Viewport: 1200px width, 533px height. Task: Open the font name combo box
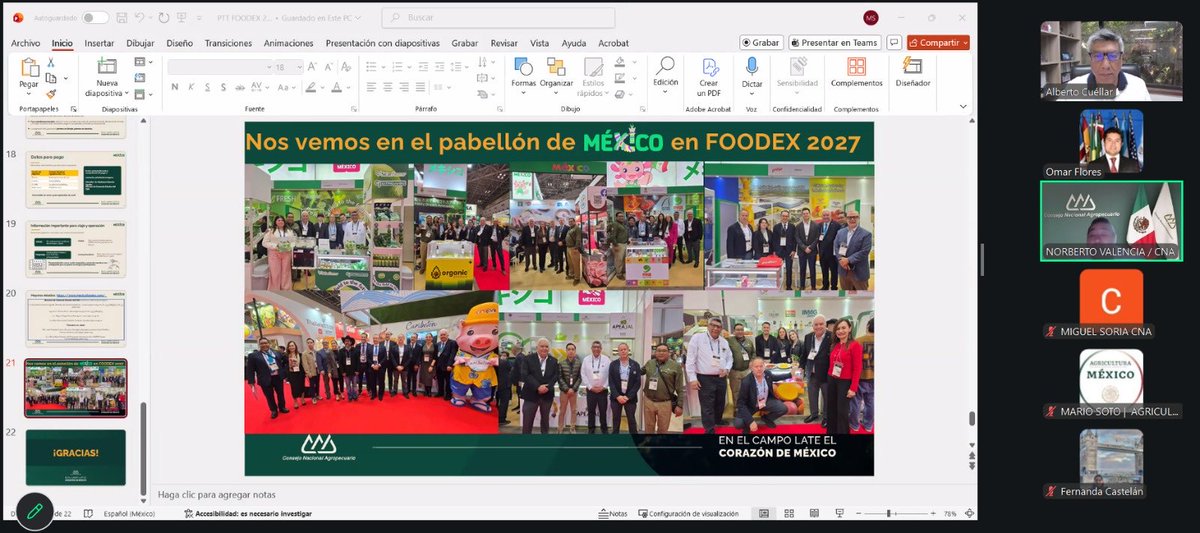(220, 67)
